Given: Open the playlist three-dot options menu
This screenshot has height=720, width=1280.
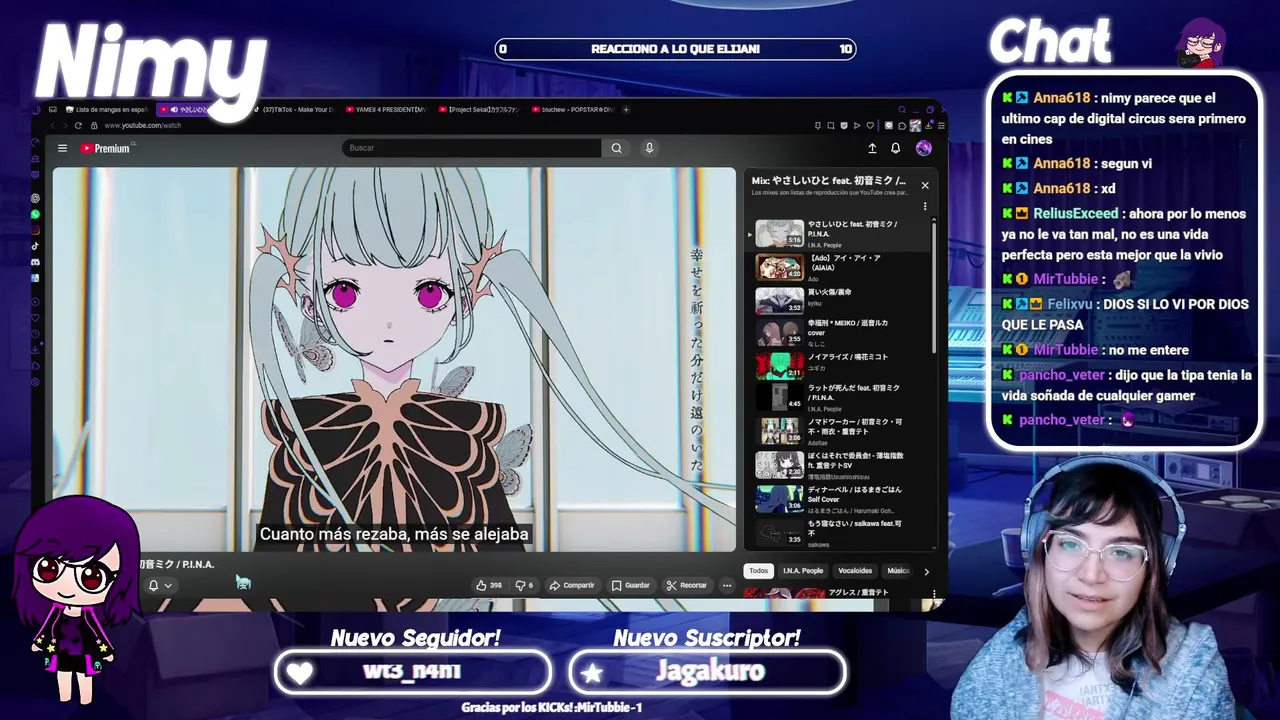Looking at the screenshot, I should (x=925, y=206).
